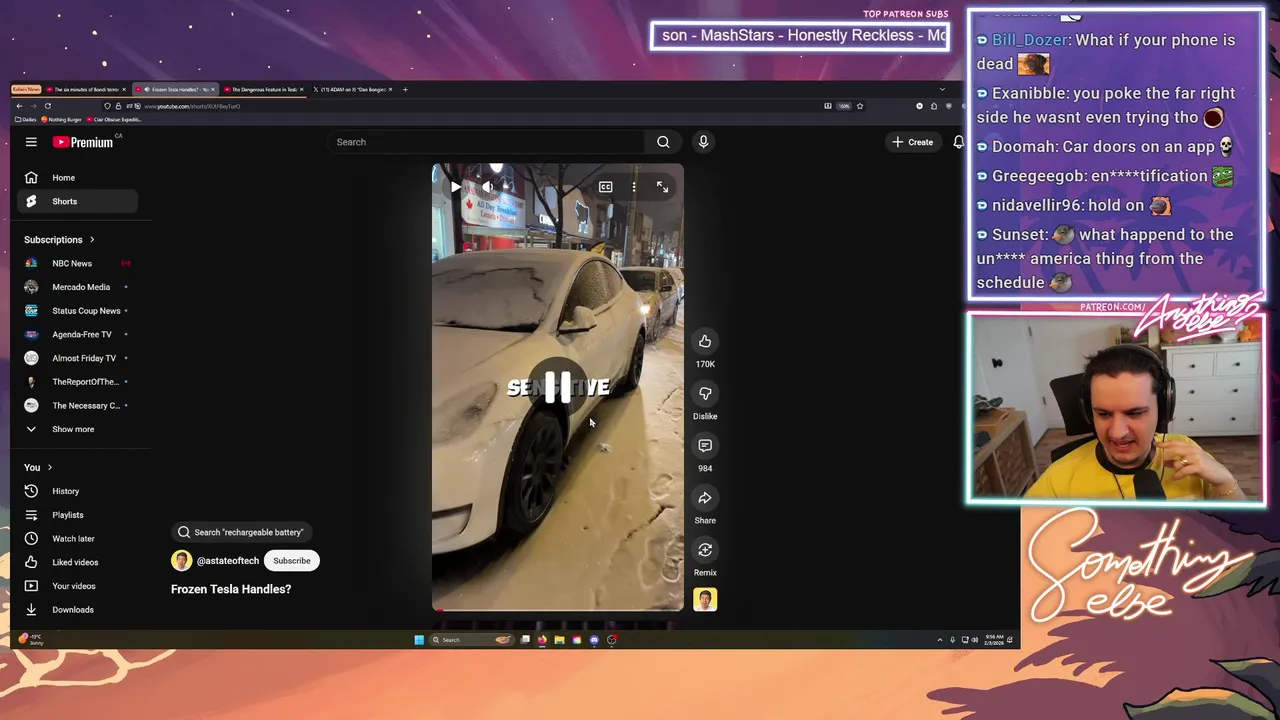Viewport: 1280px width, 720px height.
Task: Start voice search with the microphone
Action: tap(703, 142)
